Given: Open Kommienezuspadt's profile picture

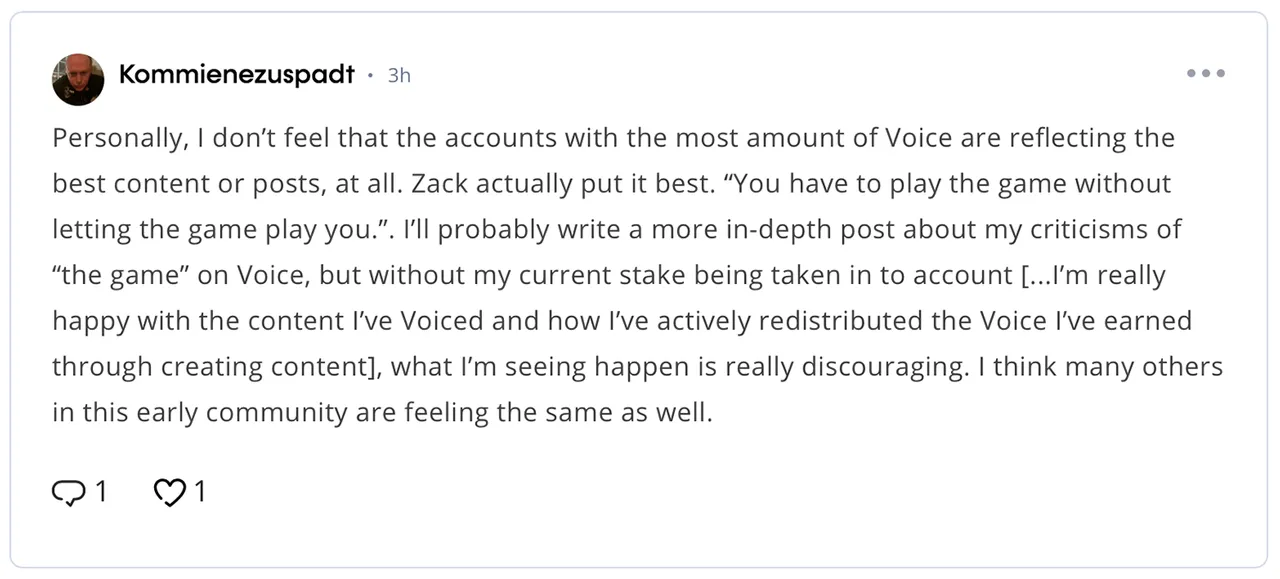Looking at the screenshot, I should (78, 79).
